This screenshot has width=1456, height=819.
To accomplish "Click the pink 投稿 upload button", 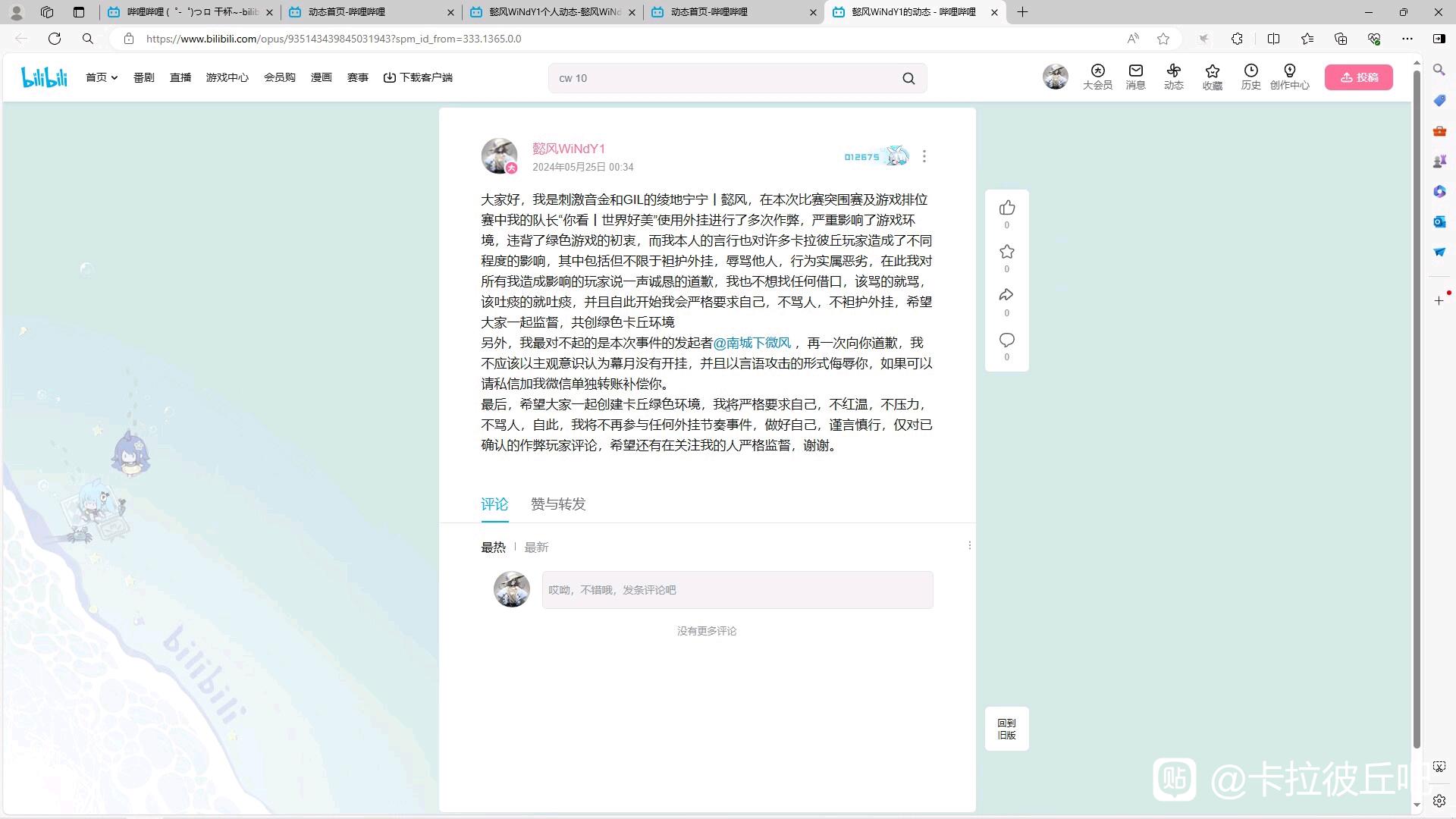I will pos(1359,77).
